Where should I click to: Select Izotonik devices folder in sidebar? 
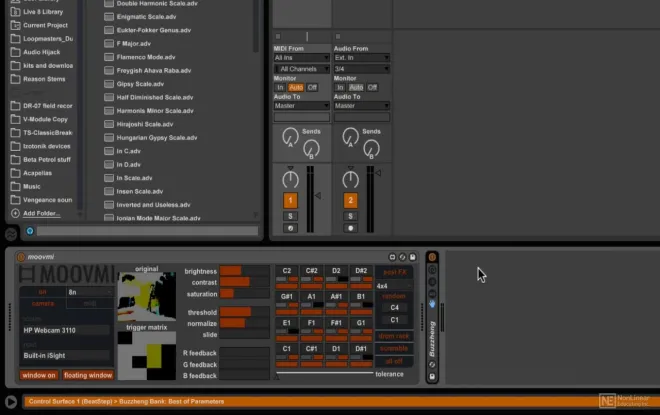point(40,146)
